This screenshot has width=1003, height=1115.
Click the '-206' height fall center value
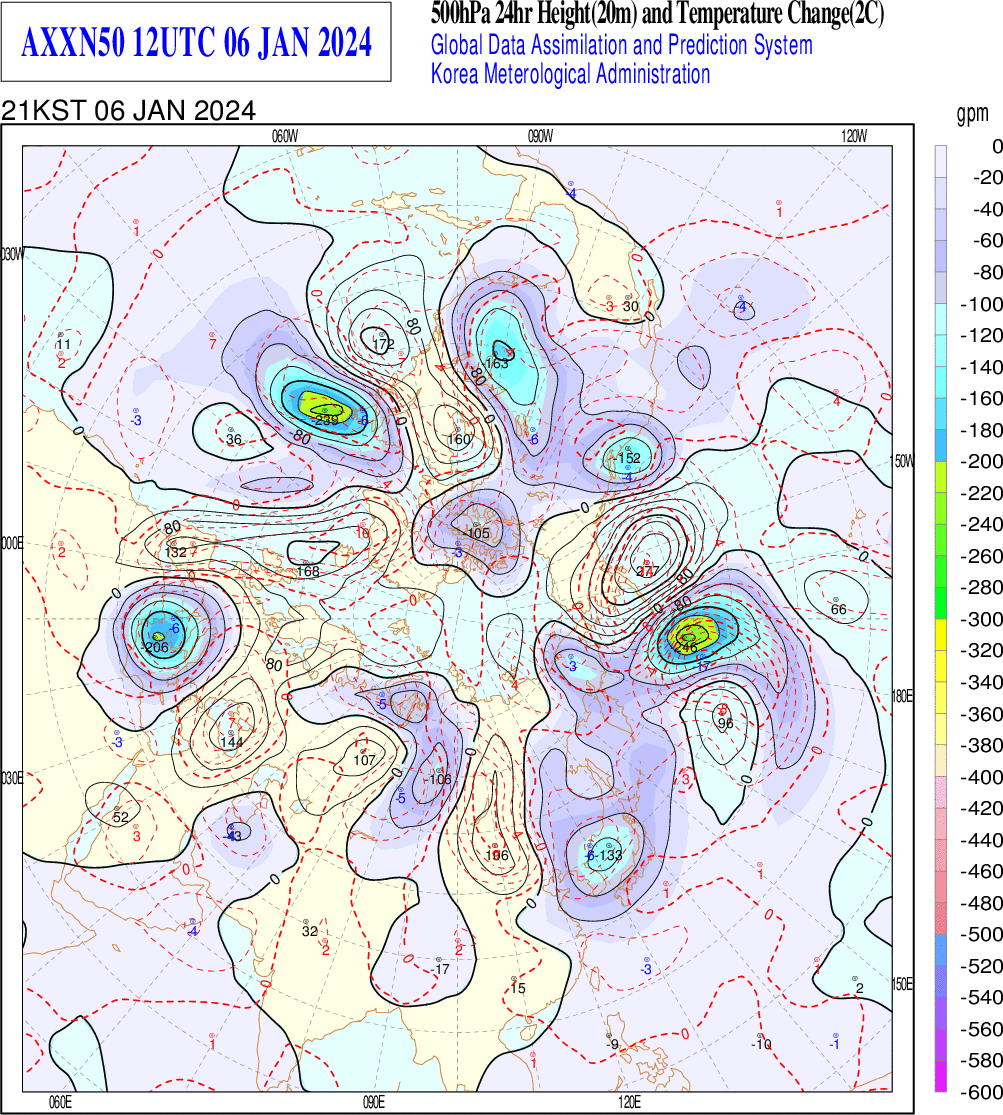coord(155,648)
